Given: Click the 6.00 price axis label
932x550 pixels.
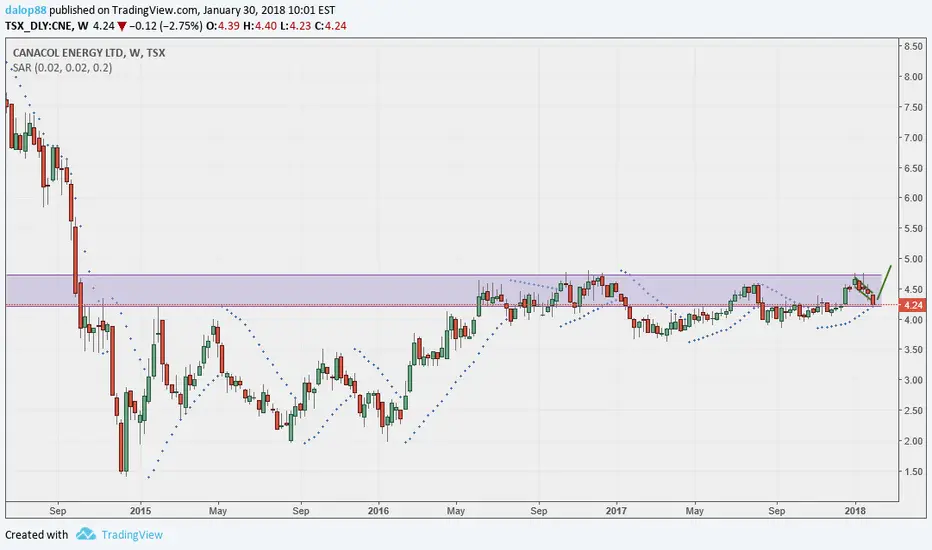Looking at the screenshot, I should point(913,198).
